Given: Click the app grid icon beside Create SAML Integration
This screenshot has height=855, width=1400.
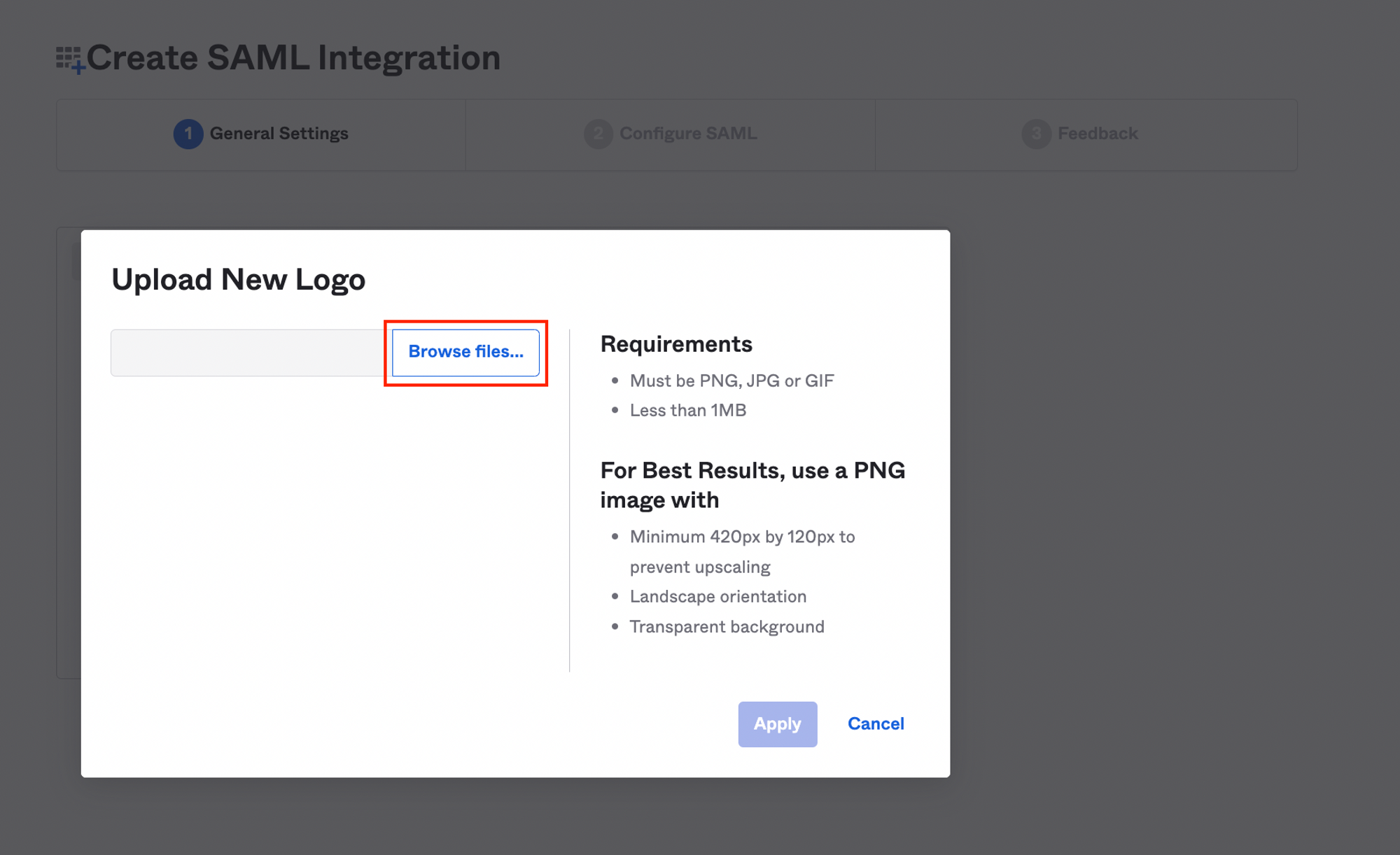Looking at the screenshot, I should (70, 59).
